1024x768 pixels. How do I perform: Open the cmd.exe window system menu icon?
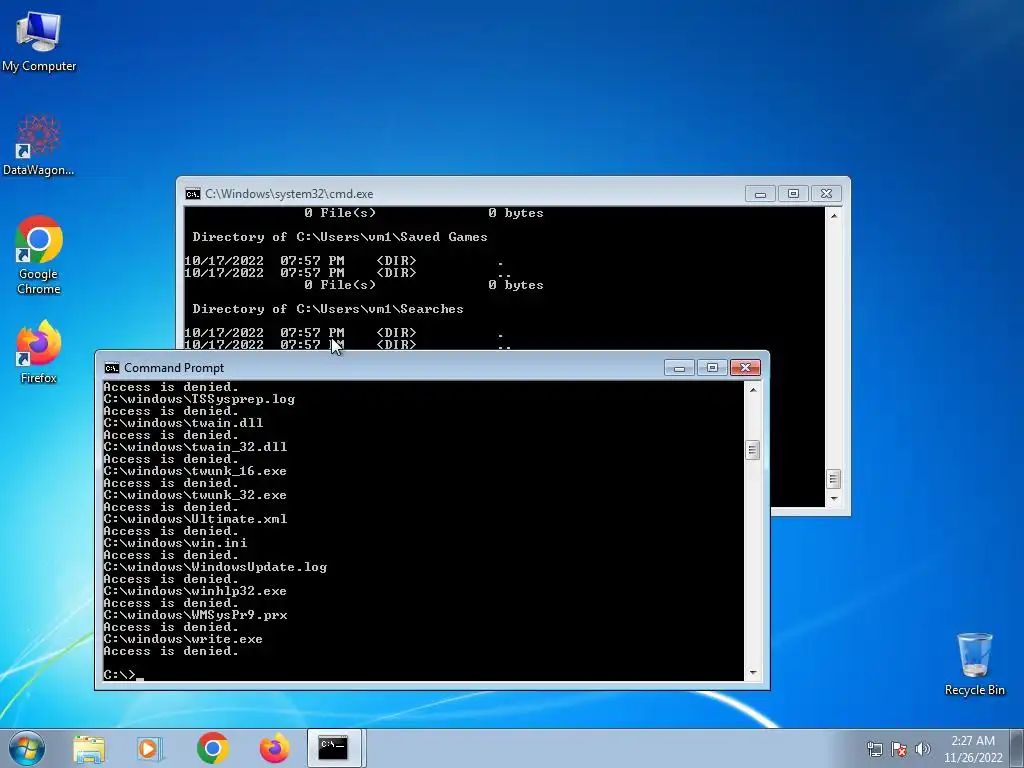(x=193, y=194)
